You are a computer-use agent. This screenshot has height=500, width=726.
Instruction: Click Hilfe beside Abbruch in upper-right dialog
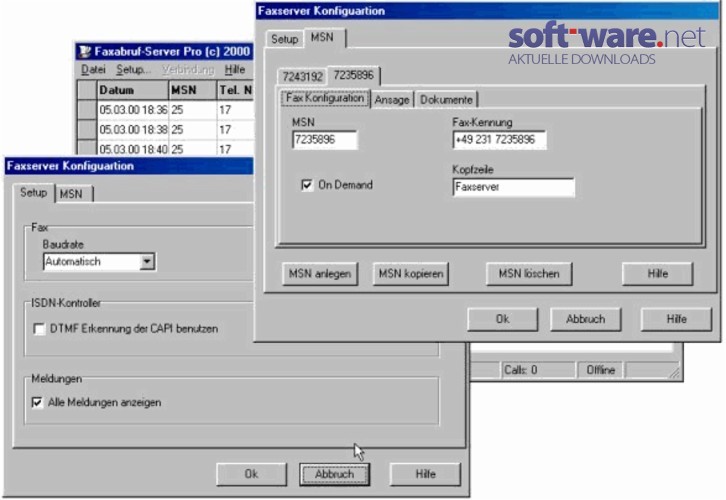click(676, 319)
